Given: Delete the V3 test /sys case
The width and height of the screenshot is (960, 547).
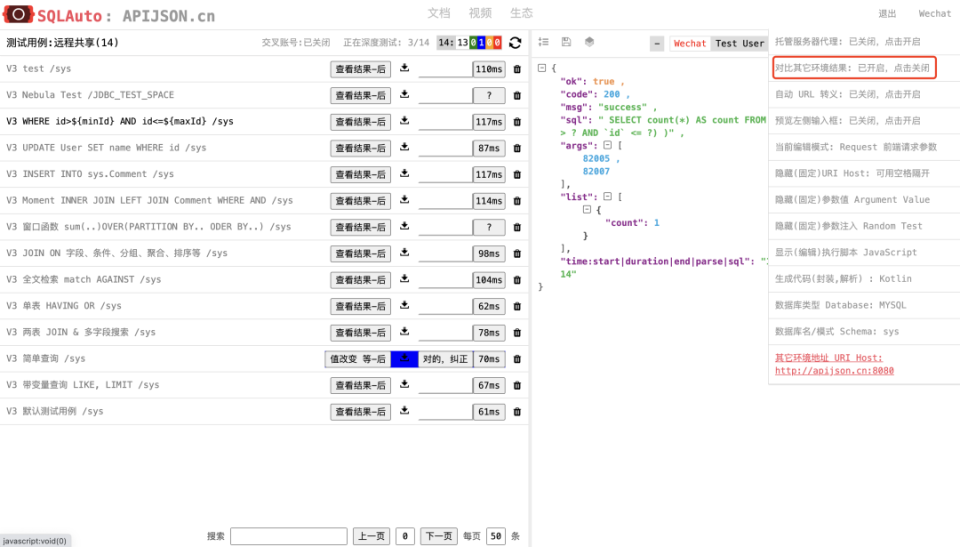Looking at the screenshot, I should coord(517,69).
